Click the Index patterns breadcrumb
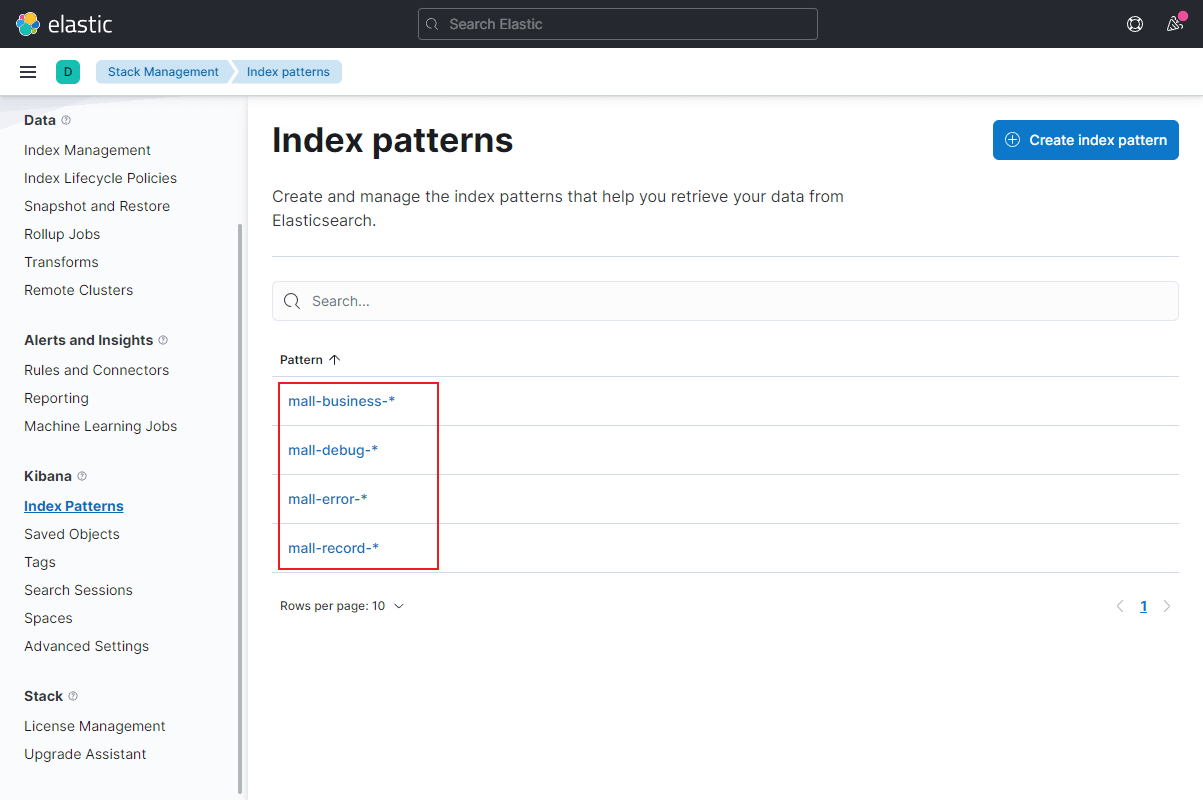This screenshot has width=1203, height=800. (x=288, y=72)
